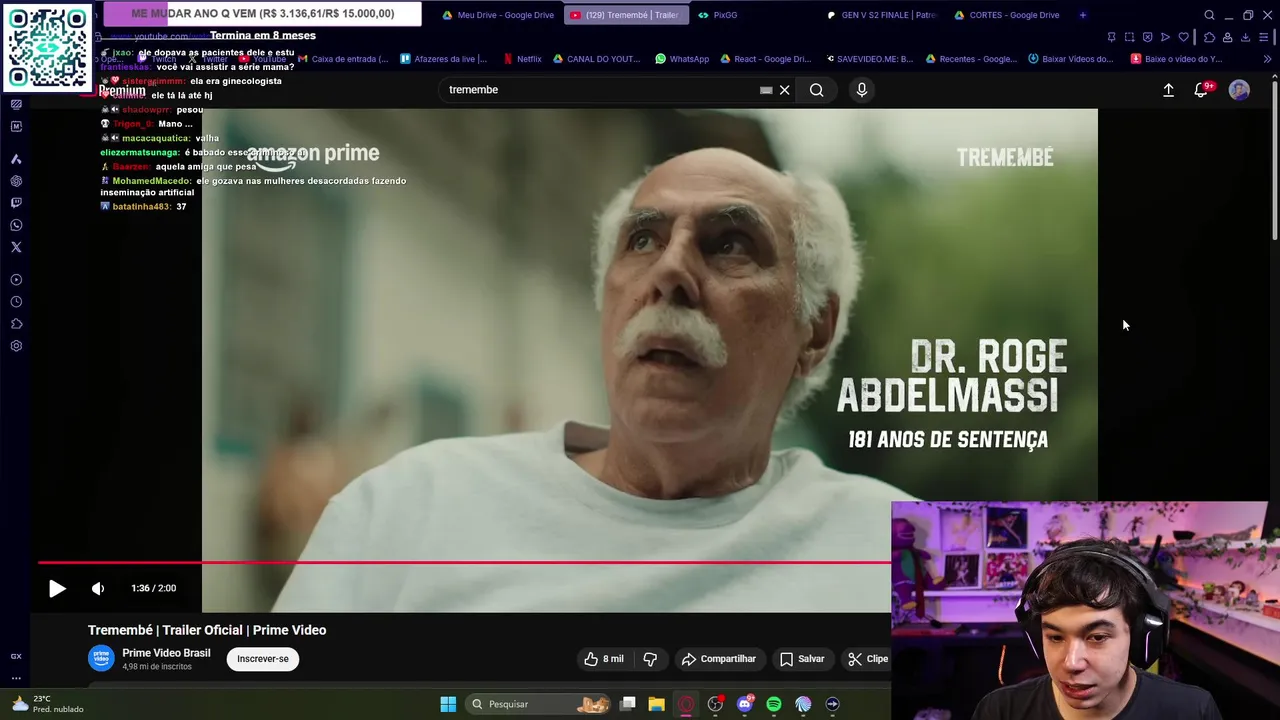Open the on-screen keyboard icon in search
Image resolution: width=1280 pixels, height=720 pixels.
(x=766, y=90)
